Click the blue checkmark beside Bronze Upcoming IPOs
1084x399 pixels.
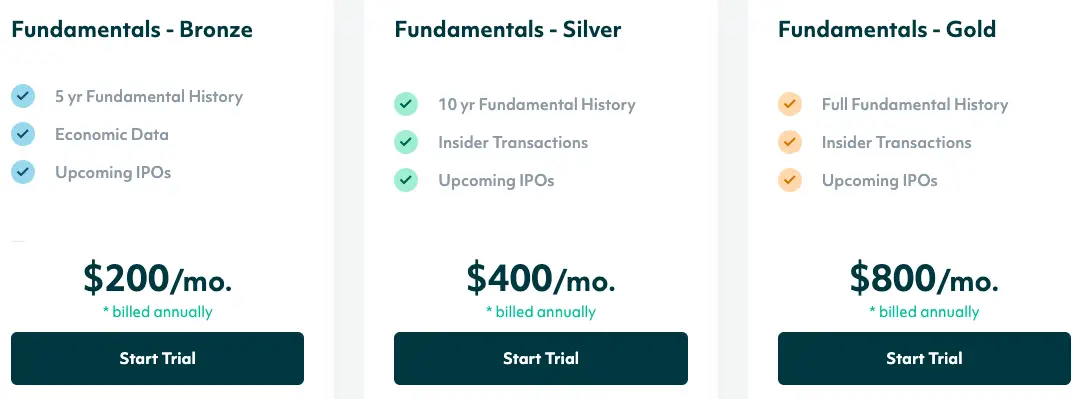(x=23, y=172)
